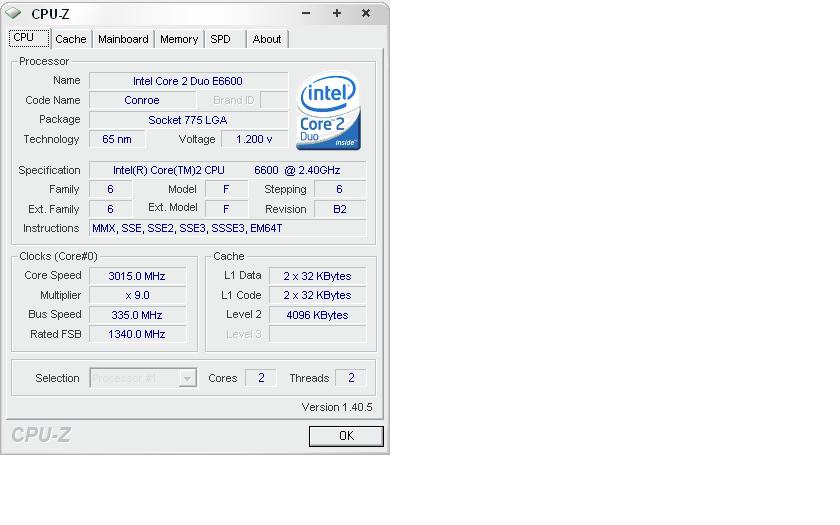
Task: Minimize the CPU-Z window
Action: 306,13
